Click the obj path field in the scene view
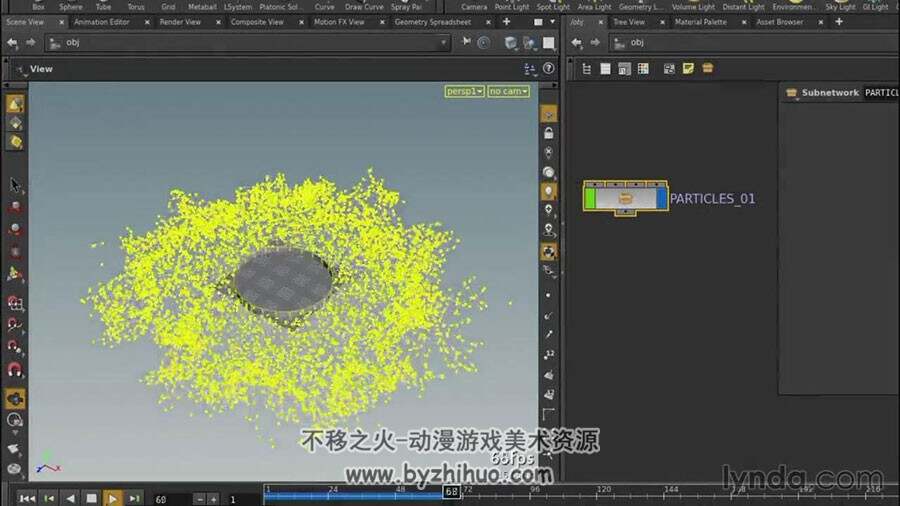This screenshot has width=900, height=506. (247, 42)
